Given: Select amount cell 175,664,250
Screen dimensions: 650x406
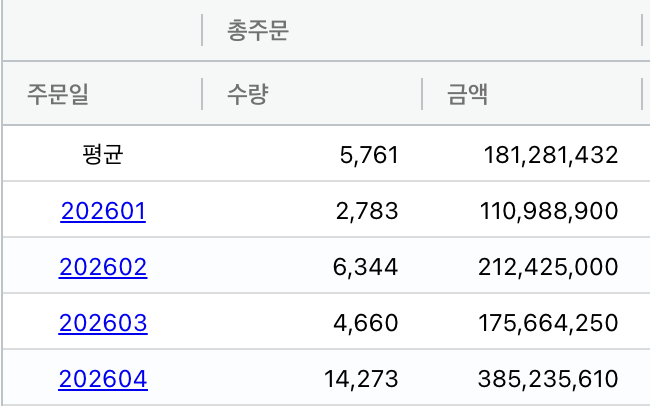Looking at the screenshot, I should click(548, 323).
